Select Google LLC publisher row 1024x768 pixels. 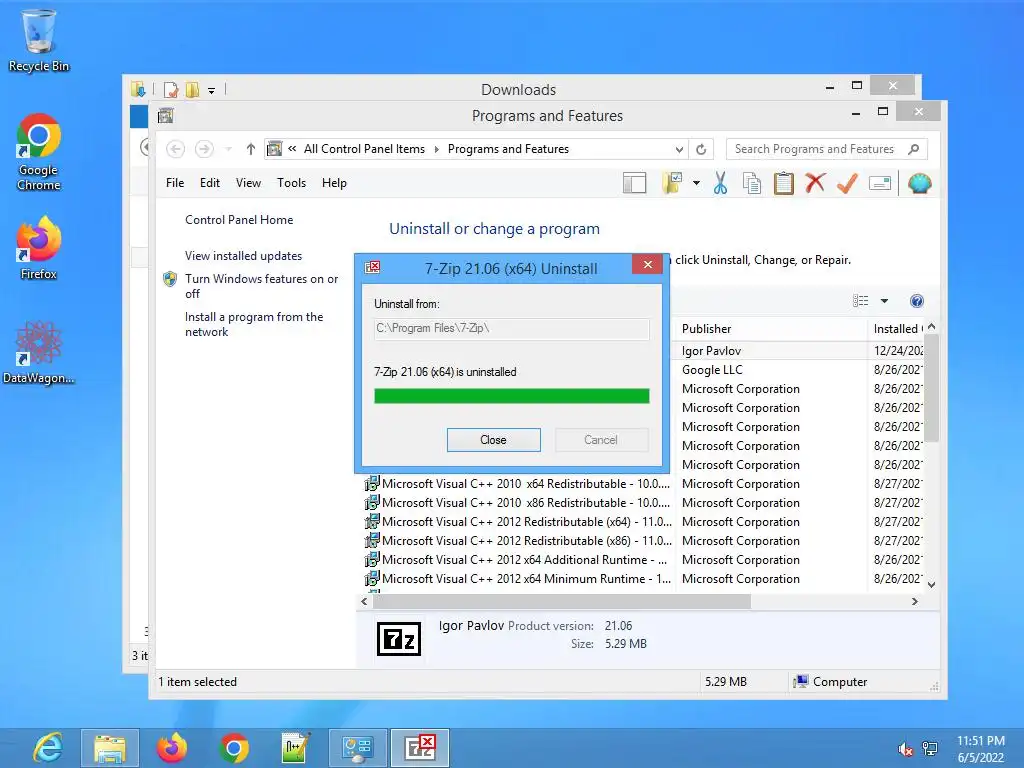[x=712, y=370]
